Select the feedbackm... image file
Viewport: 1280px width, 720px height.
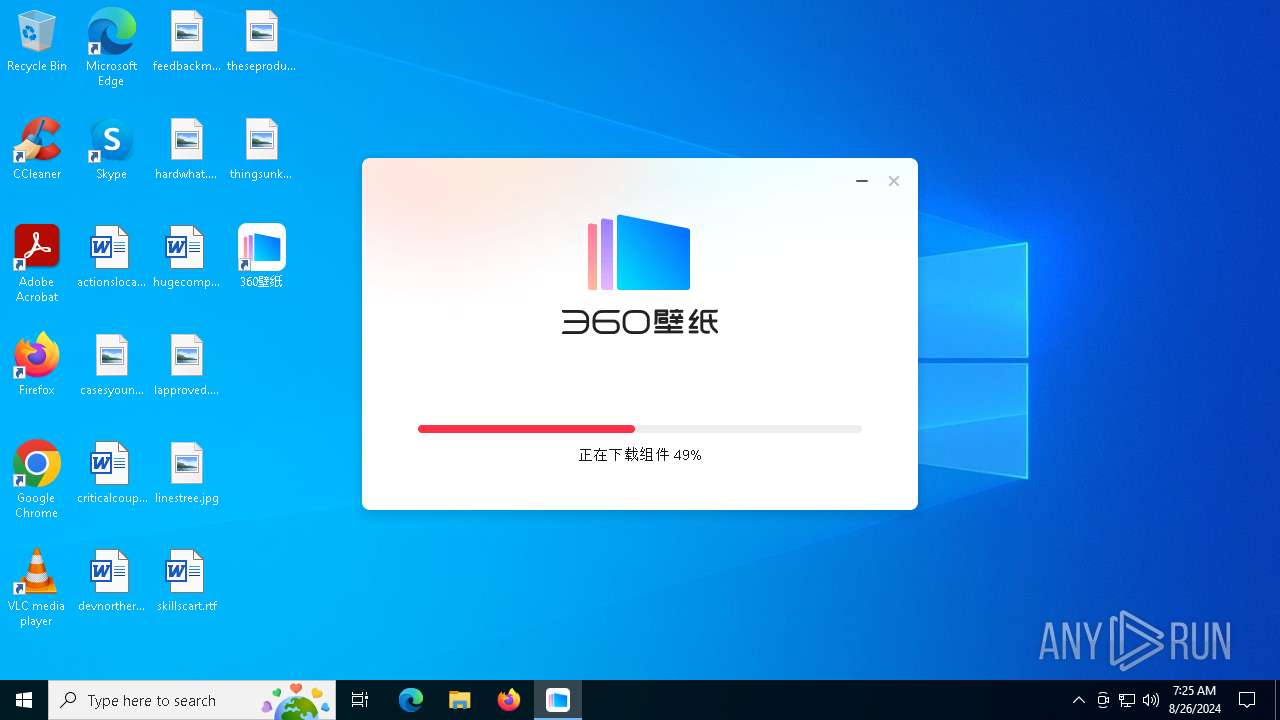click(x=186, y=41)
